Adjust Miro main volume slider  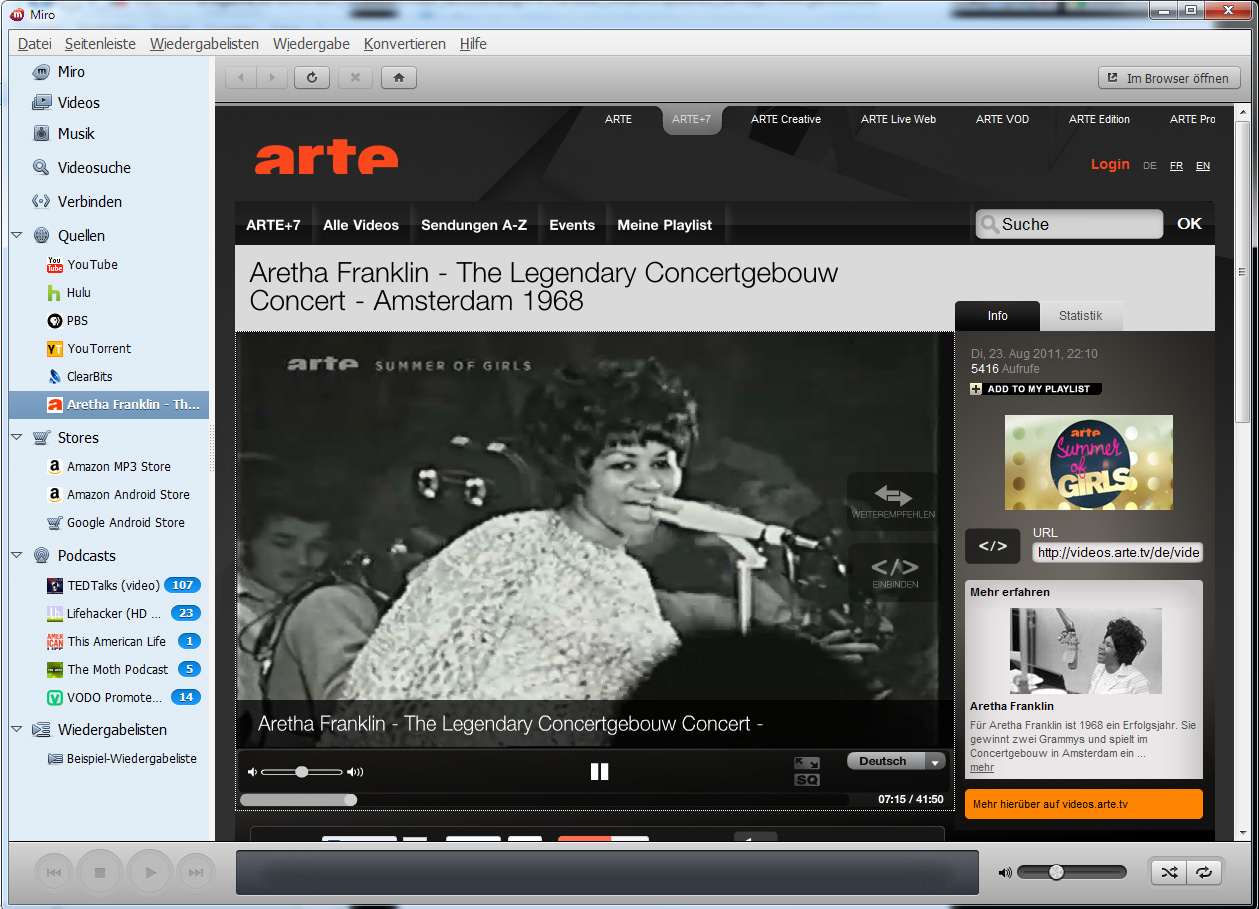[1071, 873]
